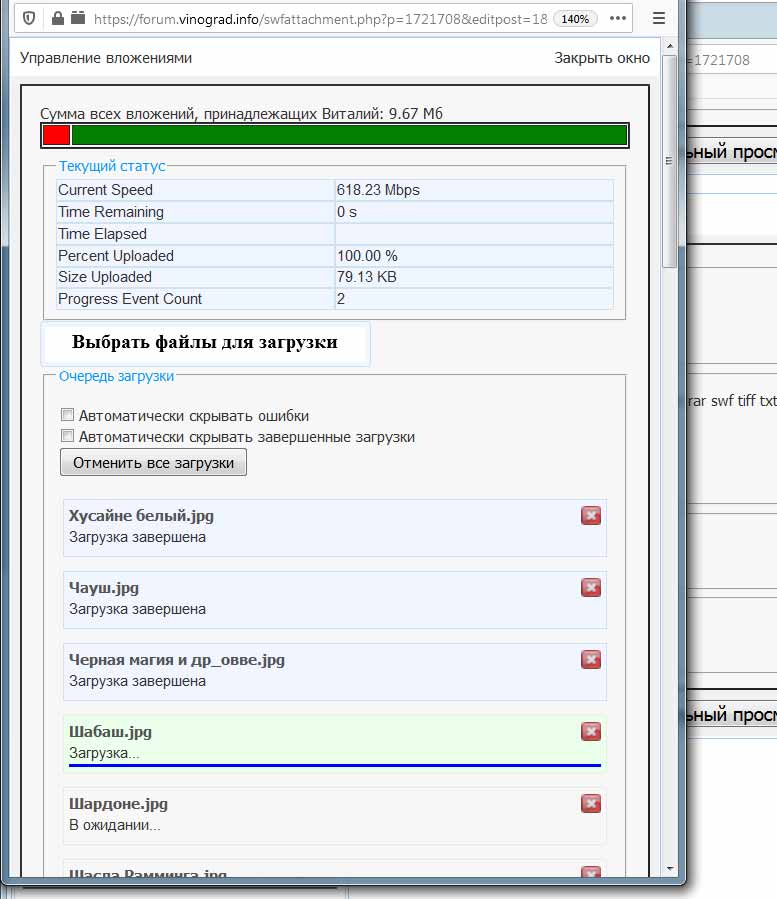
Task: Click the Size Uploaded value 79.13 KB
Action: 366,277
